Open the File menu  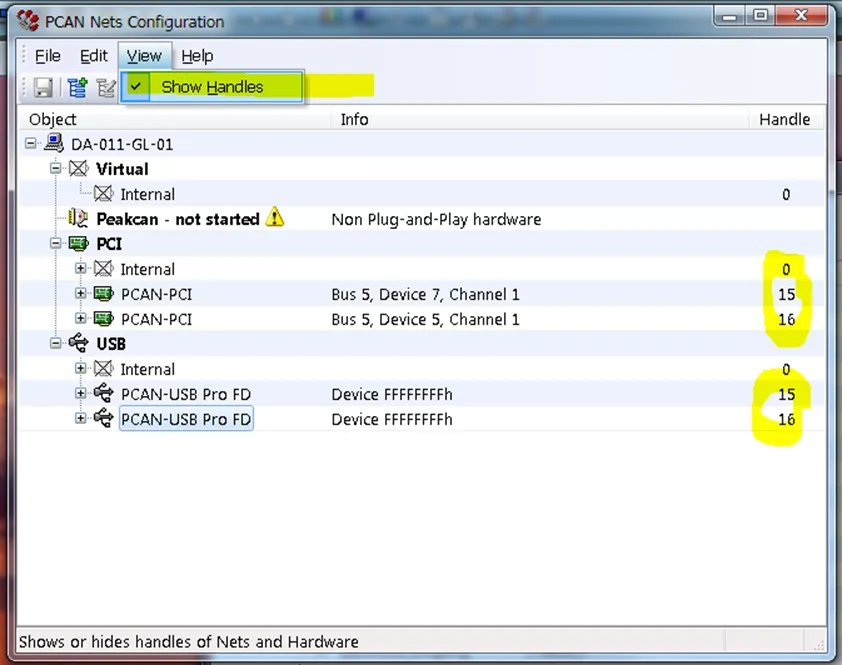tap(48, 56)
